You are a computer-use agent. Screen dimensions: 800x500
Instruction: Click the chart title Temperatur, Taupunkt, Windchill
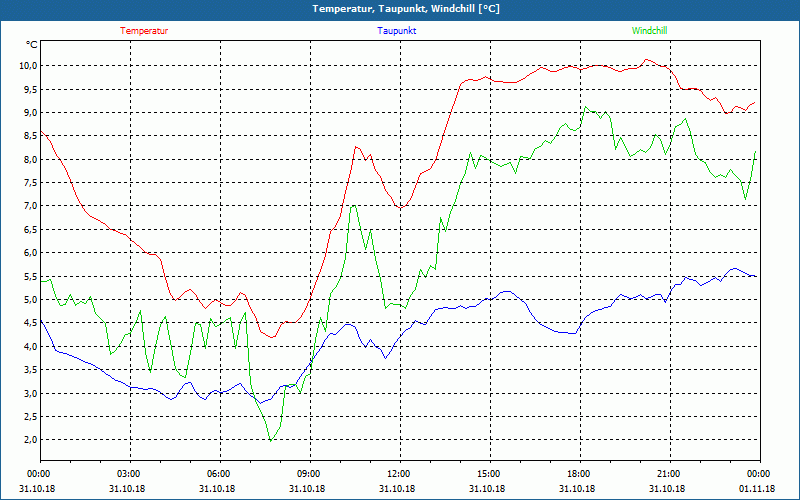coord(406,9)
